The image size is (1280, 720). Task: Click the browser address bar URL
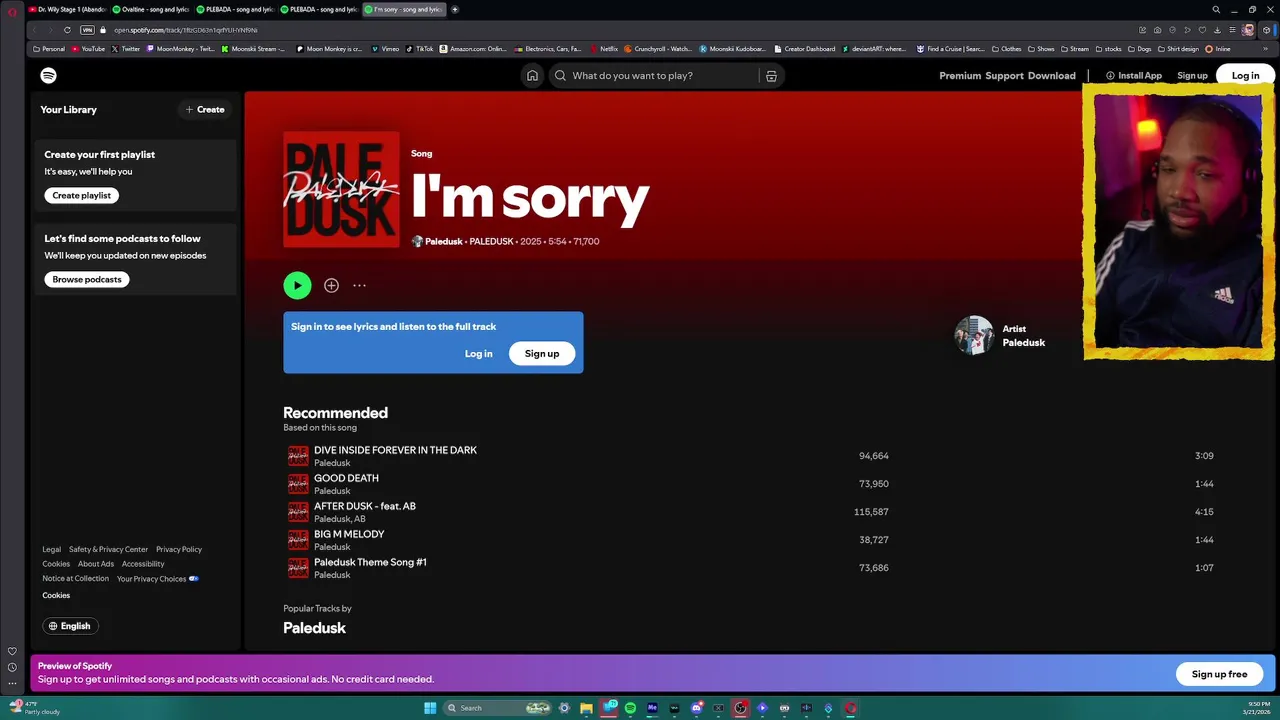tap(186, 30)
